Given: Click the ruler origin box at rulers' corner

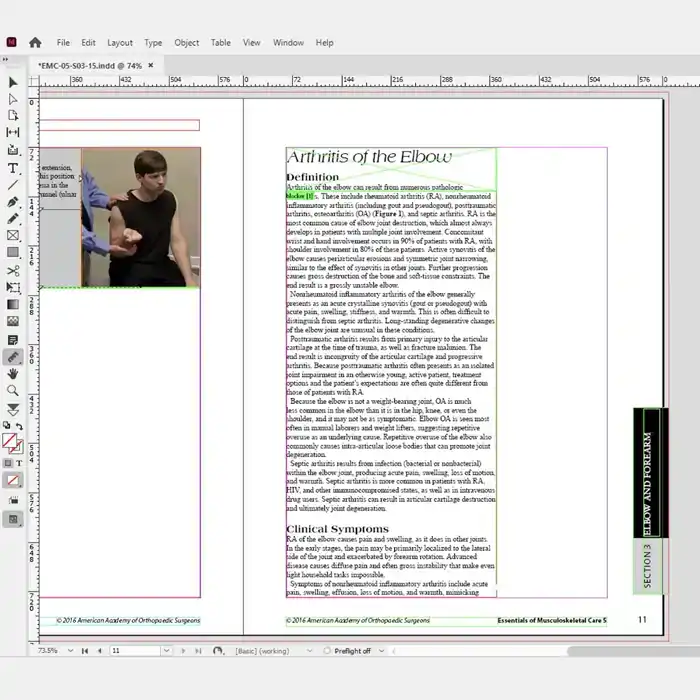Looking at the screenshot, I should coord(34,81).
